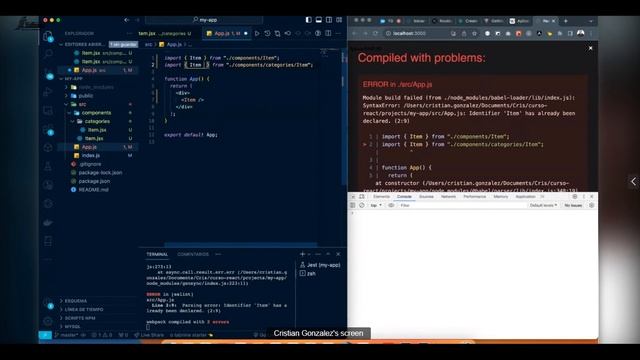Open README.md in explorer
This screenshot has height=360, width=640.
point(93,190)
